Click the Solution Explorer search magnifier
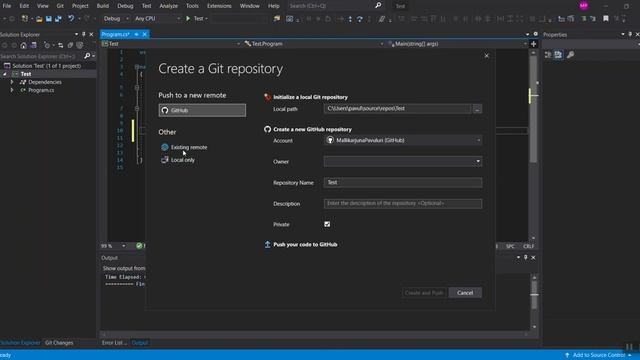 87,56
